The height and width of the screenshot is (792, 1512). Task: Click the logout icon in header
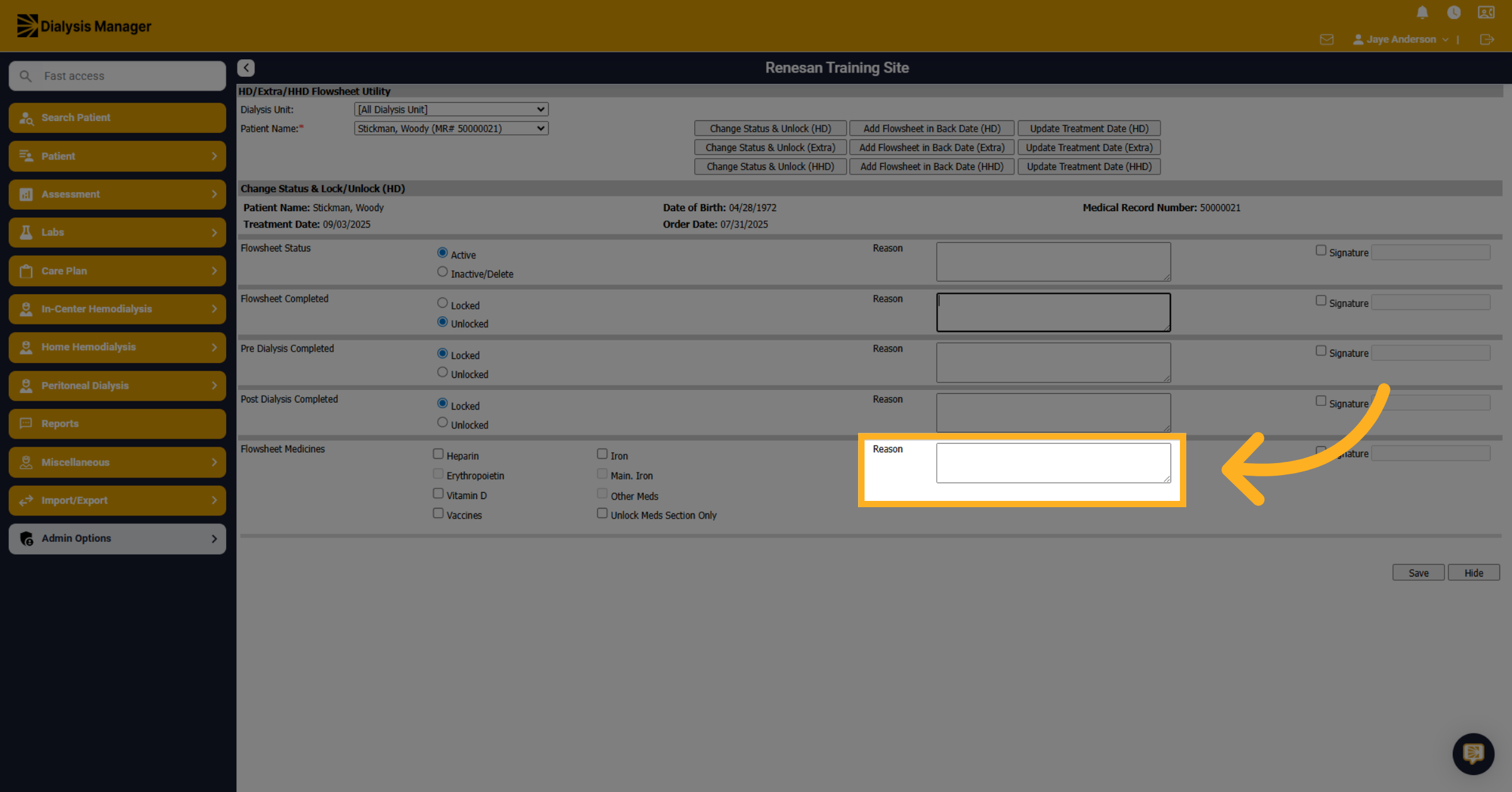[x=1487, y=40]
